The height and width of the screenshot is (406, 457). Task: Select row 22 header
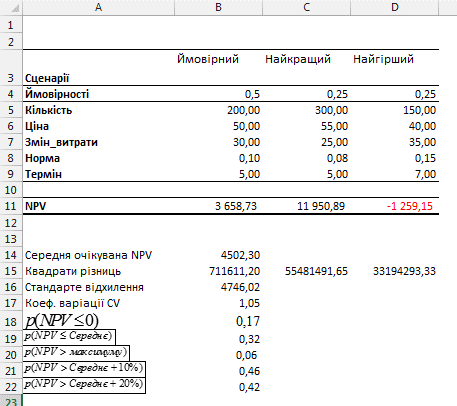point(11,387)
